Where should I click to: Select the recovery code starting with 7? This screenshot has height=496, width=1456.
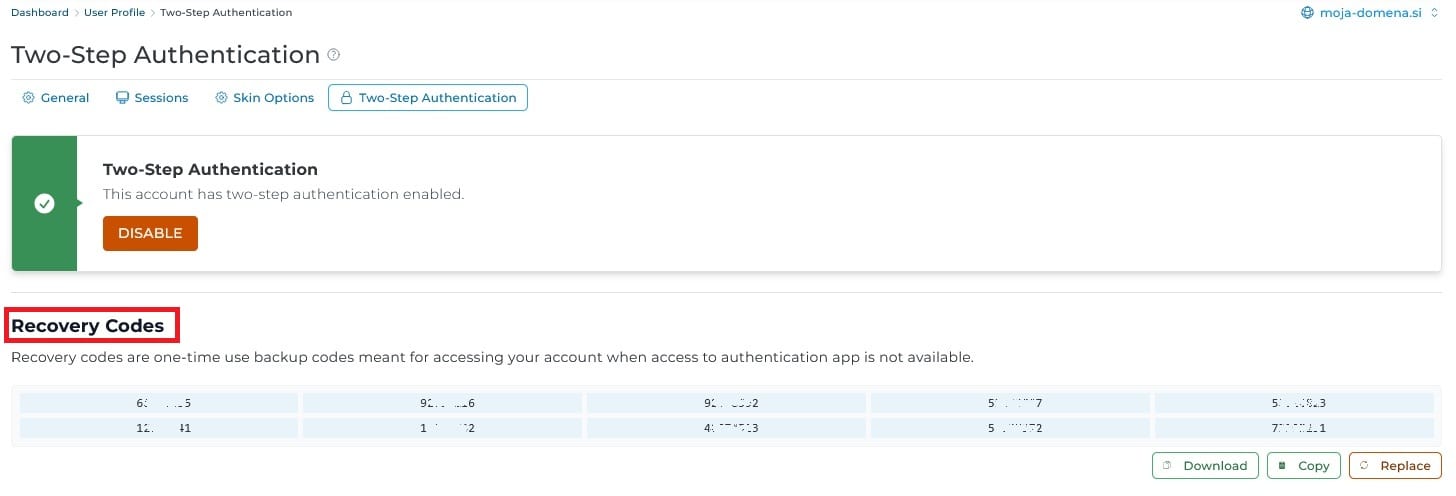tap(1295, 428)
